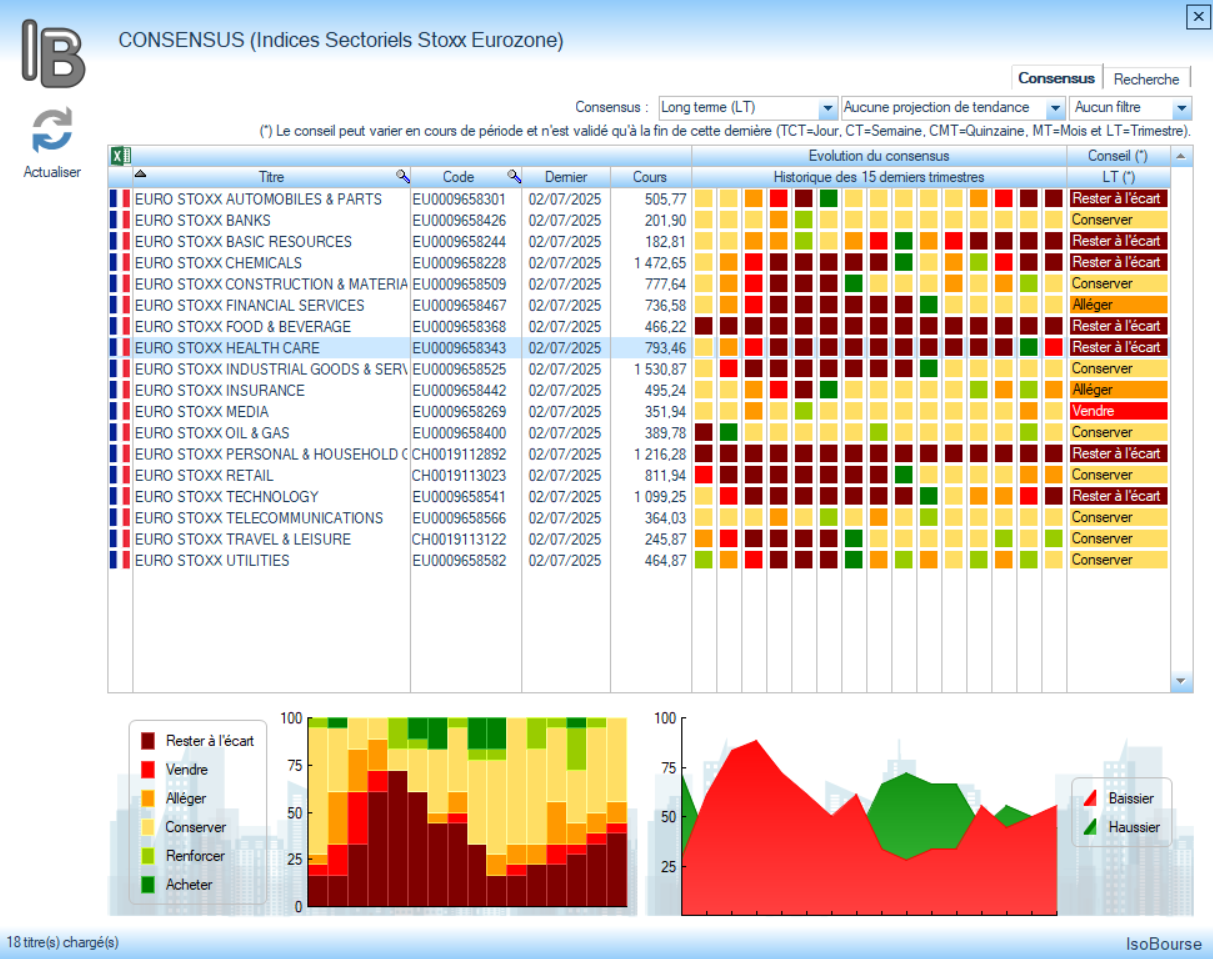Click the table scrollbar down arrow
The width and height of the screenshot is (1213, 959).
[x=1181, y=680]
